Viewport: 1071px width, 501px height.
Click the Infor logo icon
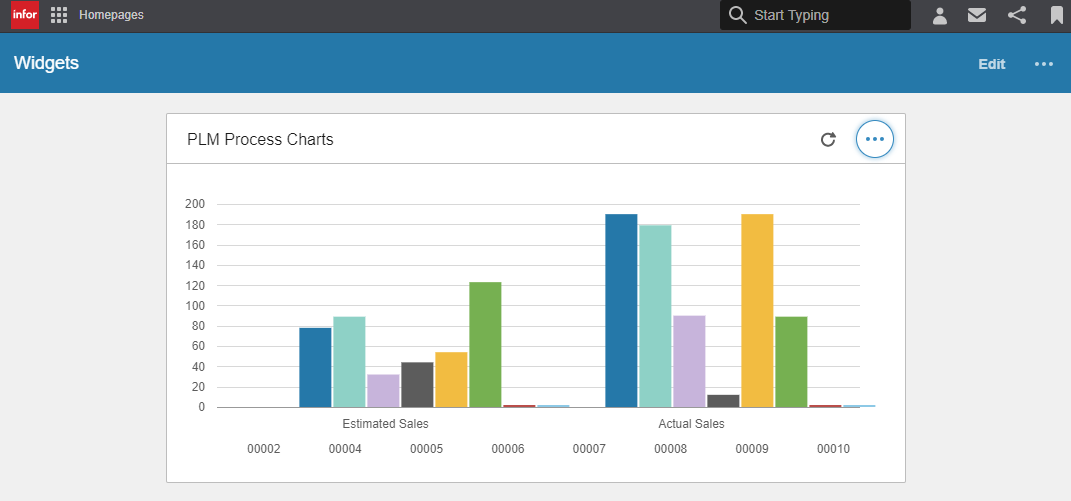tap(25, 15)
